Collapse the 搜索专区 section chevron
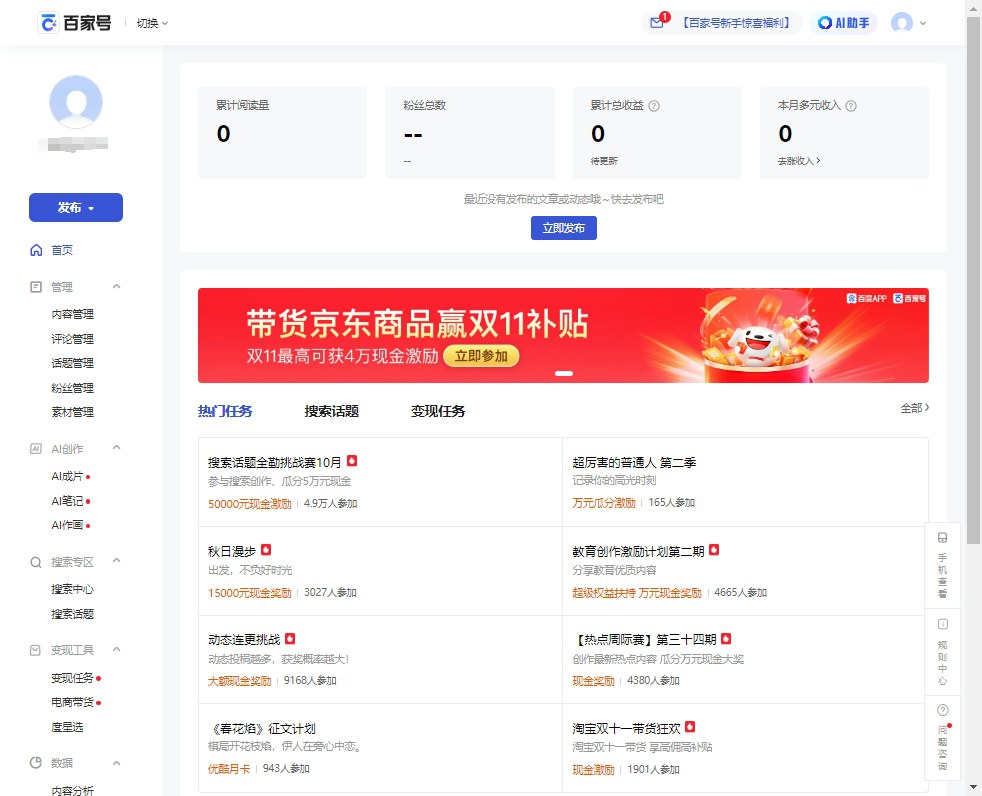 (x=116, y=561)
